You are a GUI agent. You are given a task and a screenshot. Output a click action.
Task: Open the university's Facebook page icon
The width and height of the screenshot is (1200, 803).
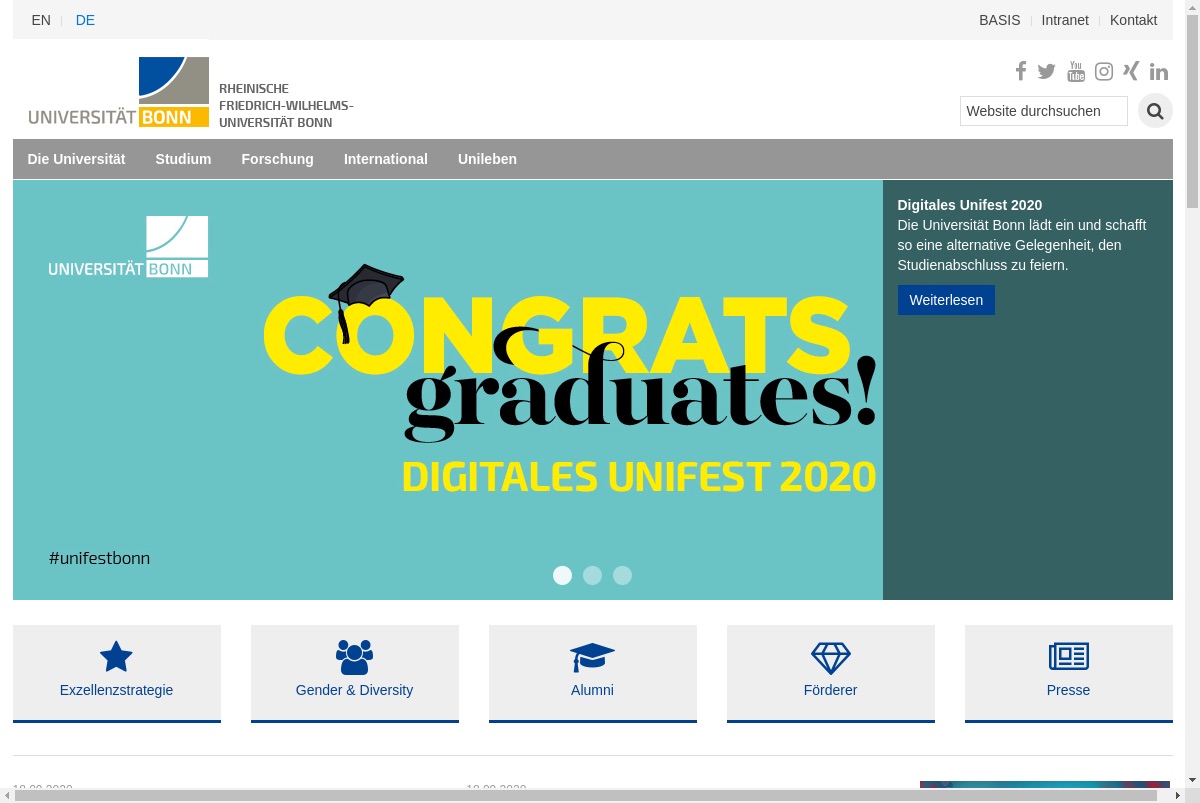[1021, 71]
